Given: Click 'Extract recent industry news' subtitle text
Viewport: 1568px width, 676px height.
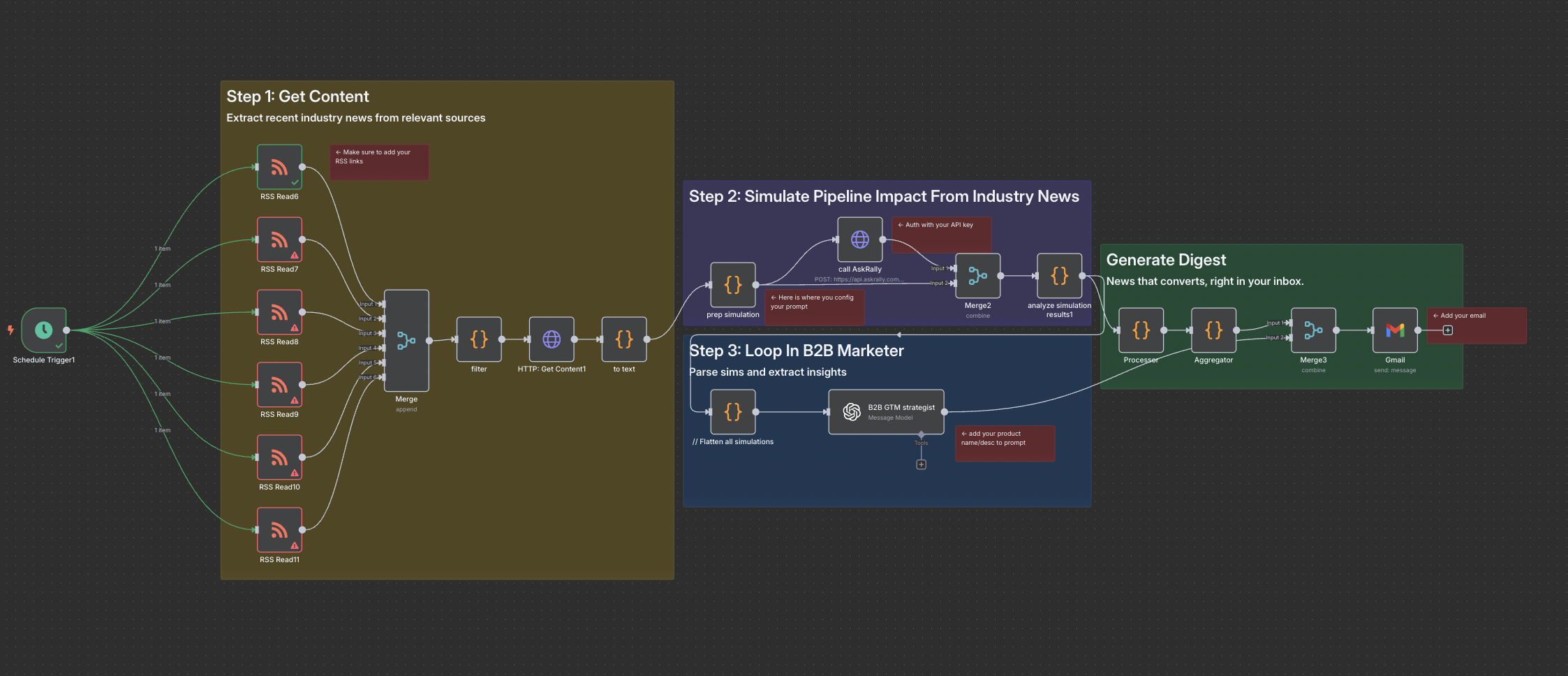Looking at the screenshot, I should click(356, 118).
